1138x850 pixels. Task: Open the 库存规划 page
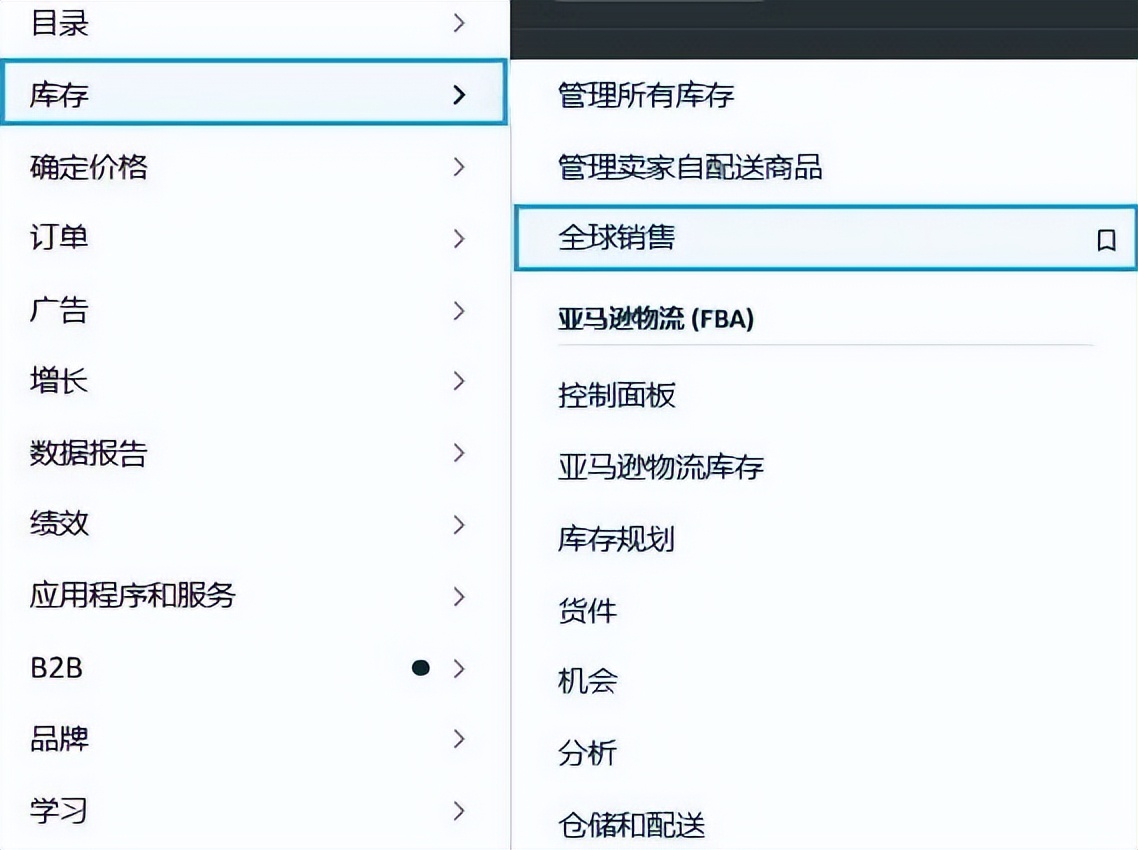[616, 540]
